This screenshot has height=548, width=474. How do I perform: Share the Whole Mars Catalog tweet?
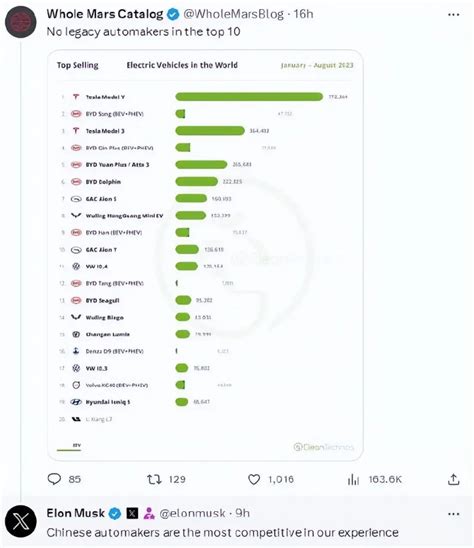coord(453,479)
